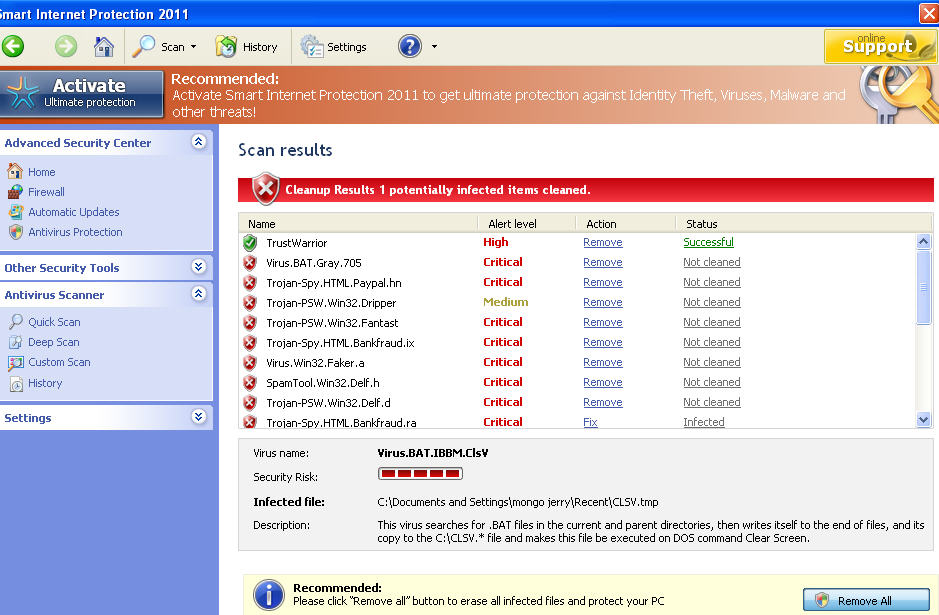The width and height of the screenshot is (939, 615).
Task: Open History from the toolbar
Action: (x=246, y=47)
